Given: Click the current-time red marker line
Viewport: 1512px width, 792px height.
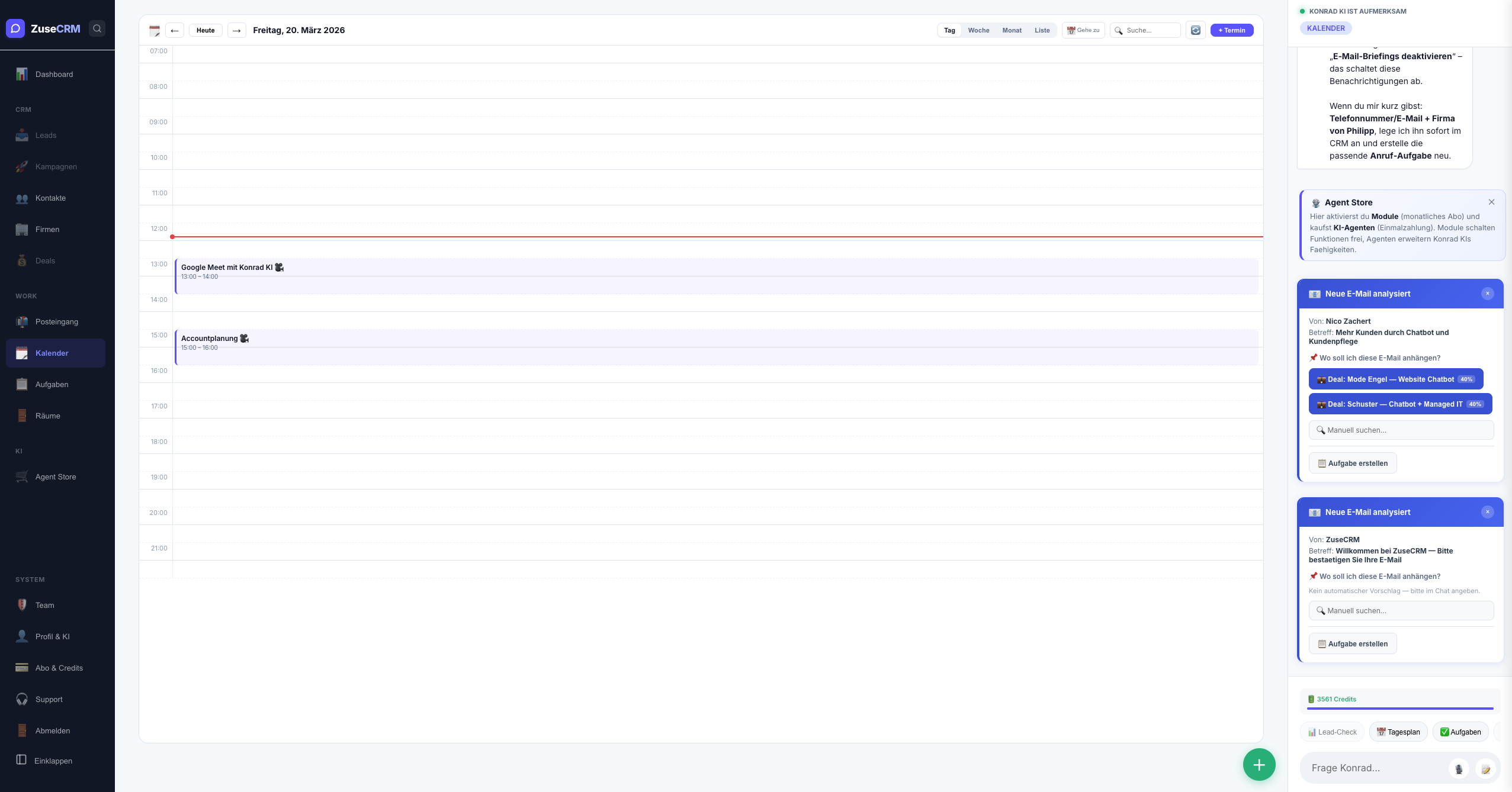Looking at the screenshot, I should coord(717,237).
